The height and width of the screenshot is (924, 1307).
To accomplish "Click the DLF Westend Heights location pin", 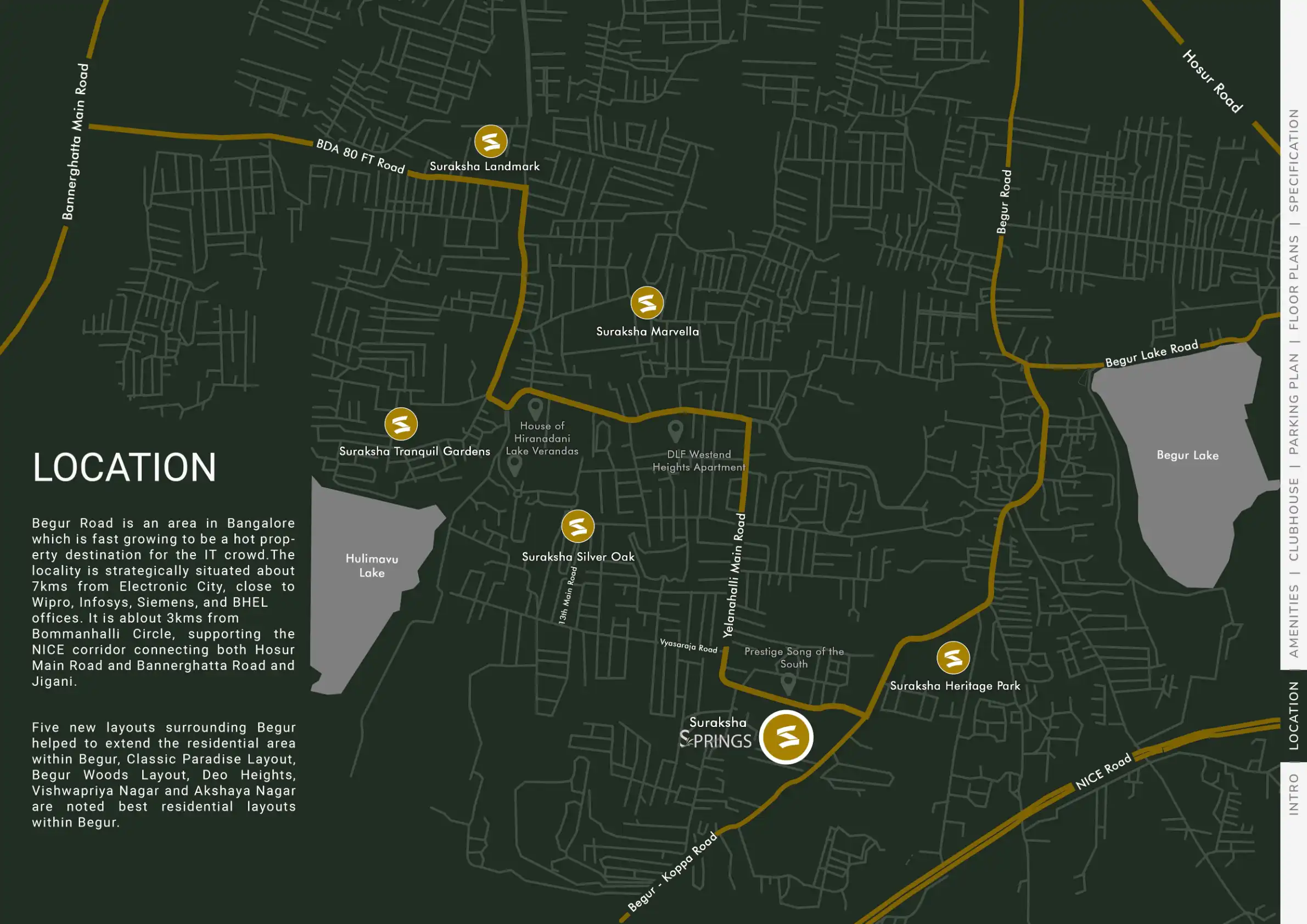I will 675,430.
